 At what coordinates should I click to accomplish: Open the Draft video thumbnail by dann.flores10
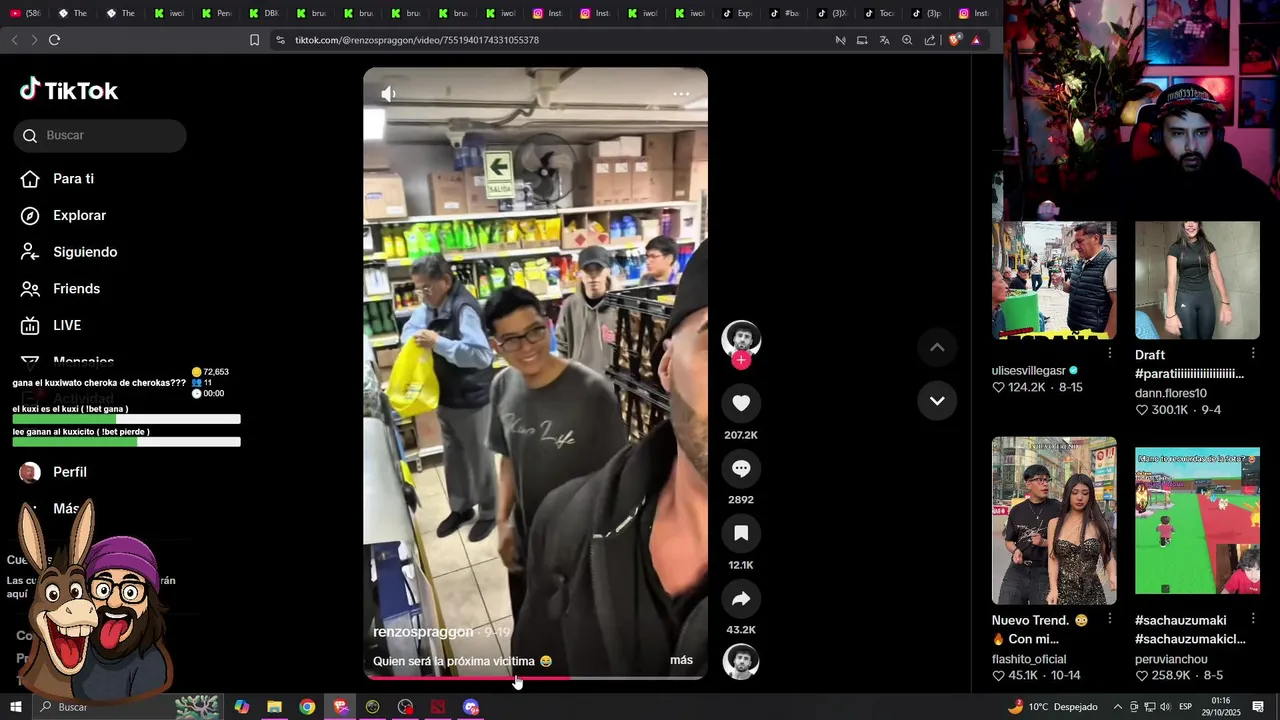[1197, 280]
